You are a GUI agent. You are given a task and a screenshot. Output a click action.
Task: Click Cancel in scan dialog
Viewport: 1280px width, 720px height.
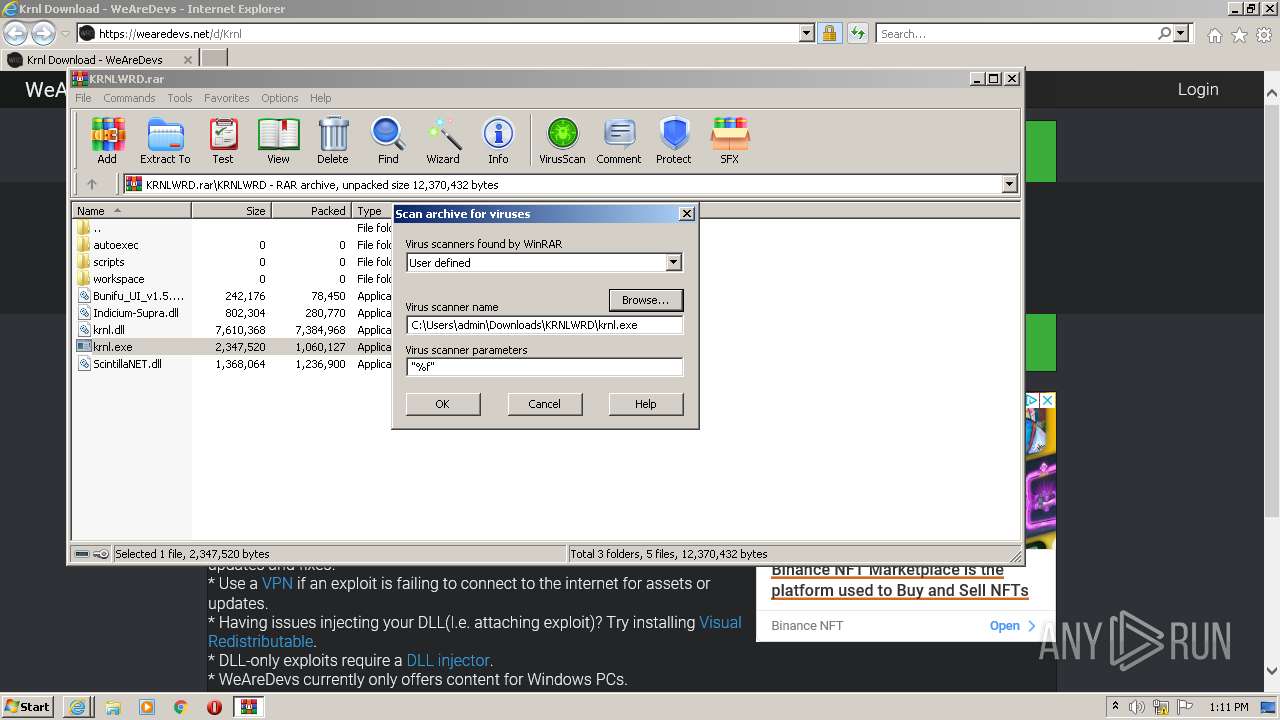(x=544, y=404)
